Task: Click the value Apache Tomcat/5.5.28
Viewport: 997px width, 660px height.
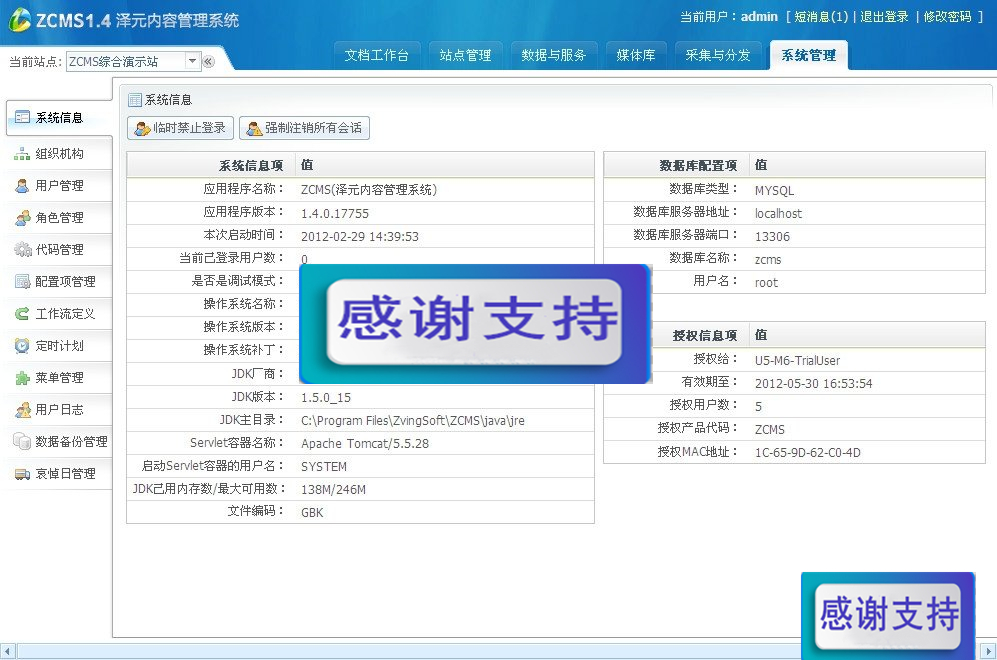Action: pyautogui.click(x=365, y=444)
